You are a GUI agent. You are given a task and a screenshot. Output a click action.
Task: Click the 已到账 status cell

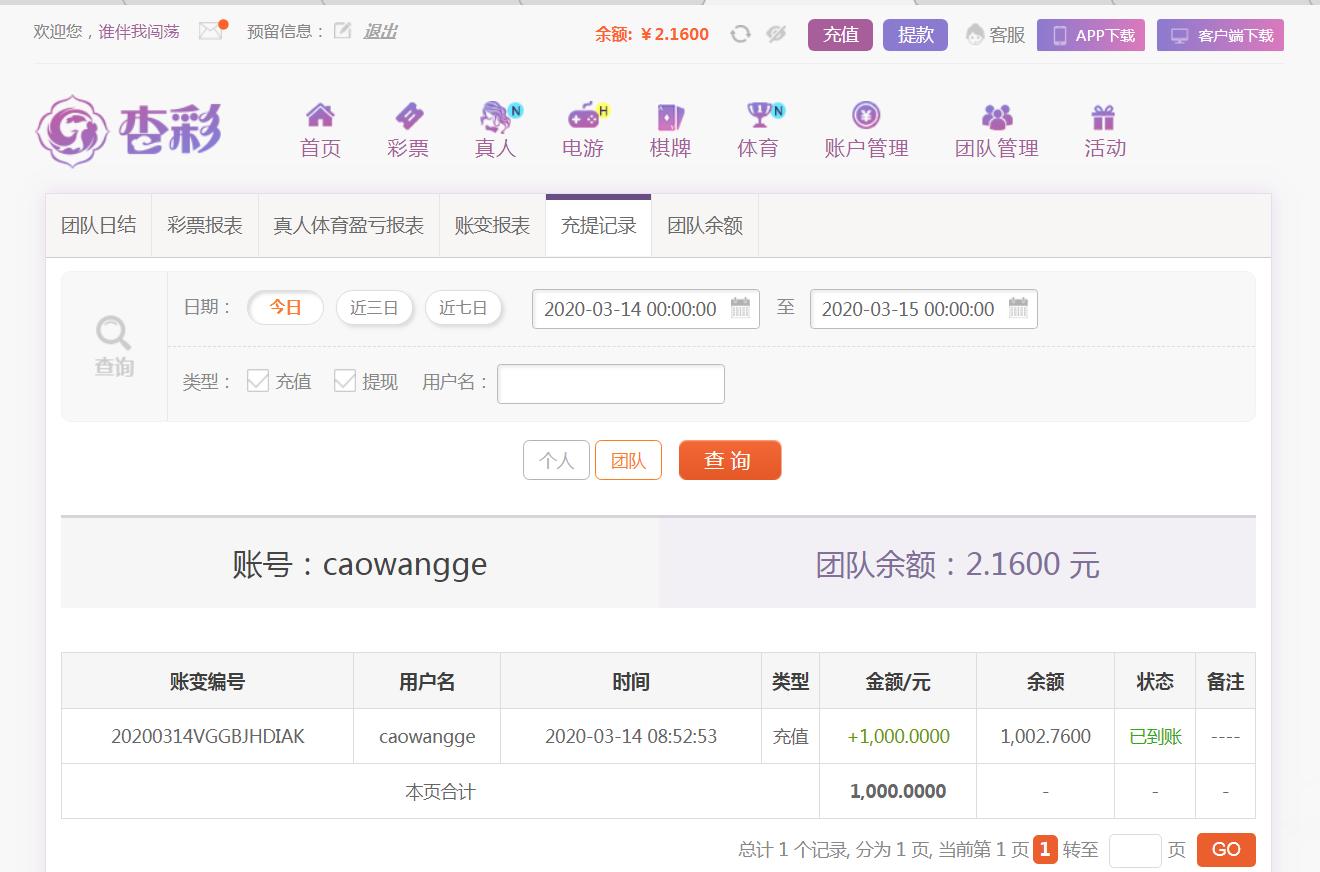1155,737
